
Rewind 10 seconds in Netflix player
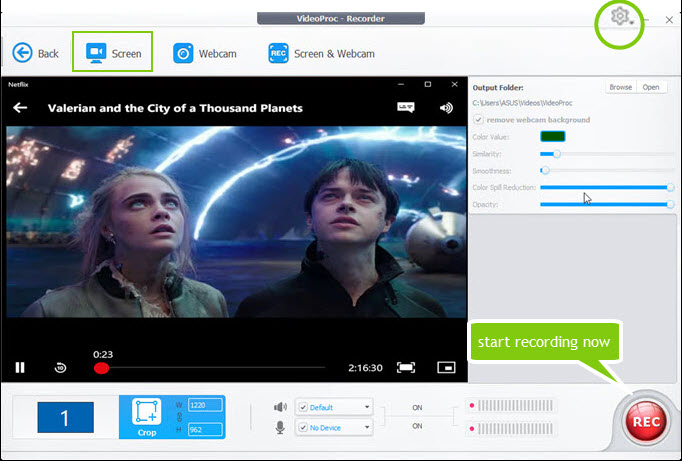coord(60,368)
